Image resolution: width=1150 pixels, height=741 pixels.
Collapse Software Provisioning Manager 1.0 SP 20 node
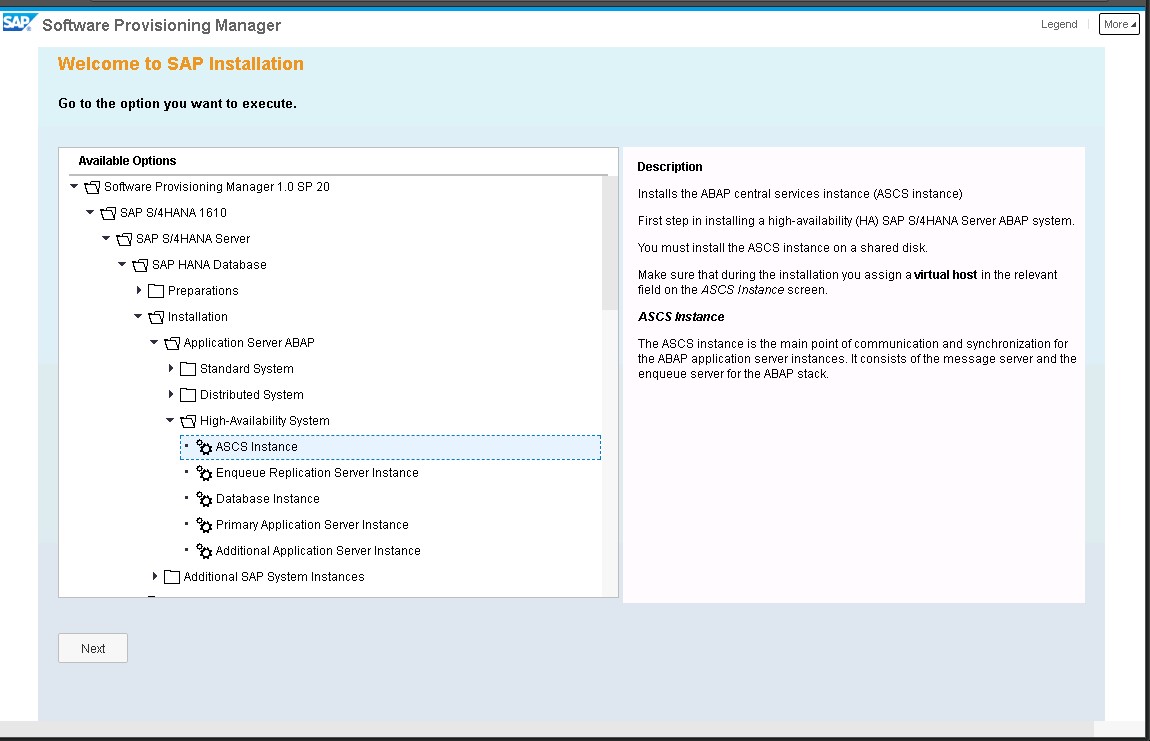pyautogui.click(x=74, y=186)
